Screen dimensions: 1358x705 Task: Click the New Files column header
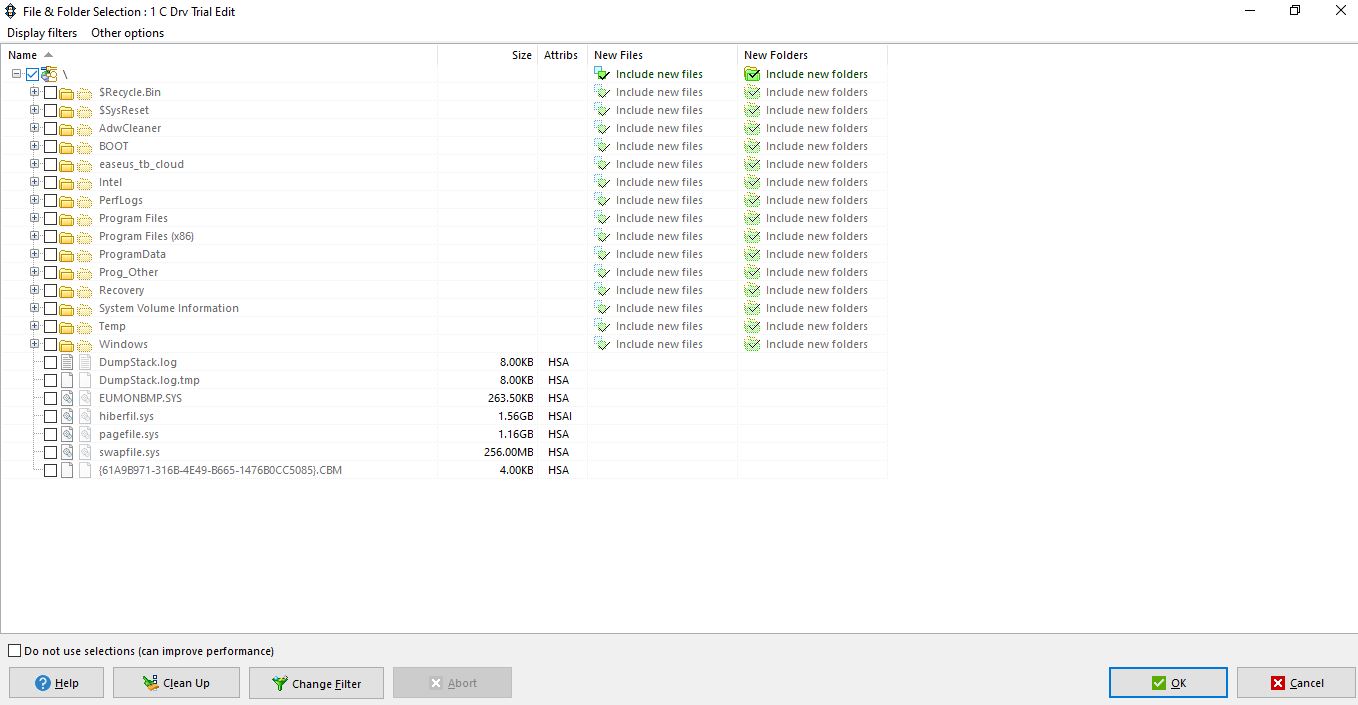point(662,55)
